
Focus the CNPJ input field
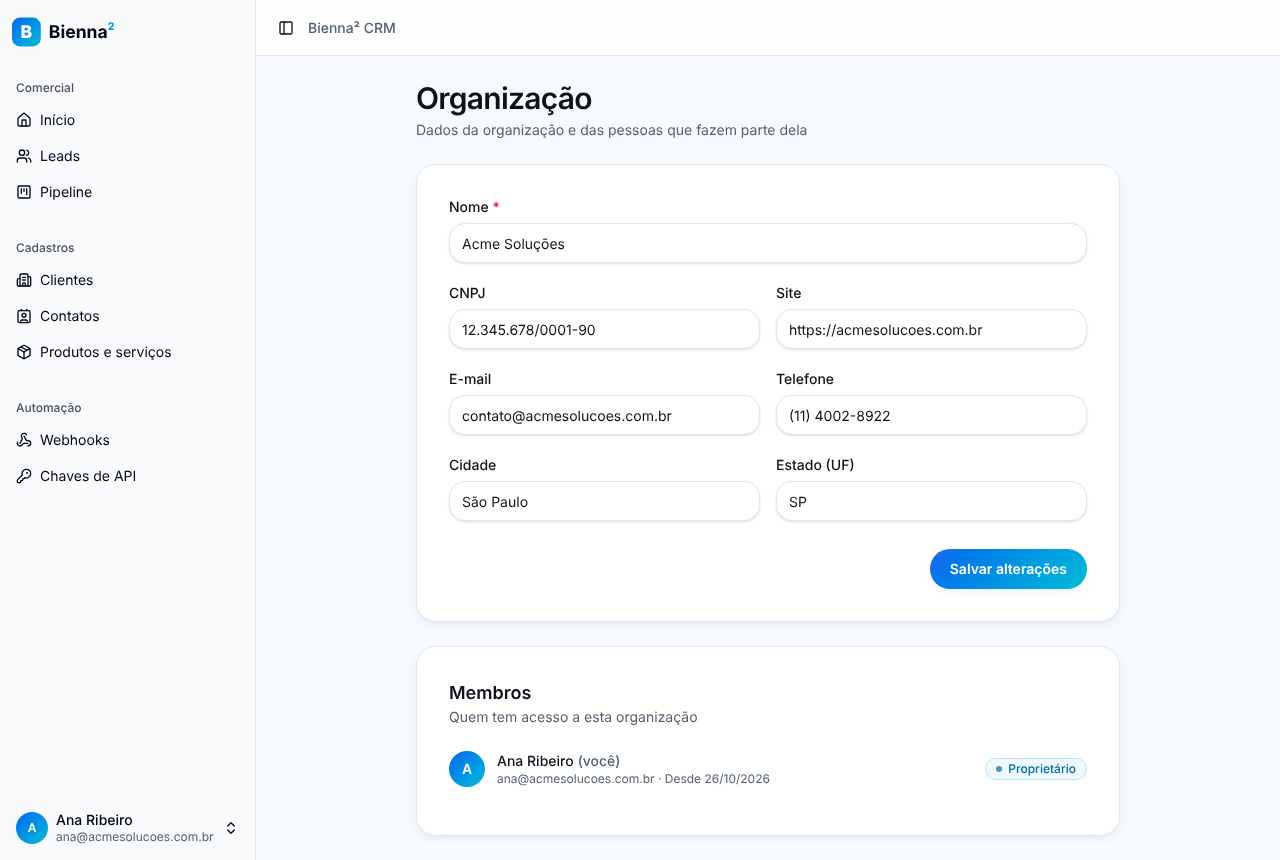click(604, 329)
